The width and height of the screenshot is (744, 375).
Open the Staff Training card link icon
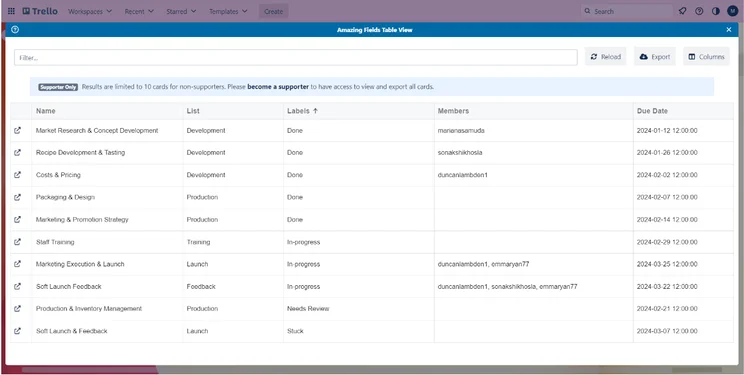[18, 242]
